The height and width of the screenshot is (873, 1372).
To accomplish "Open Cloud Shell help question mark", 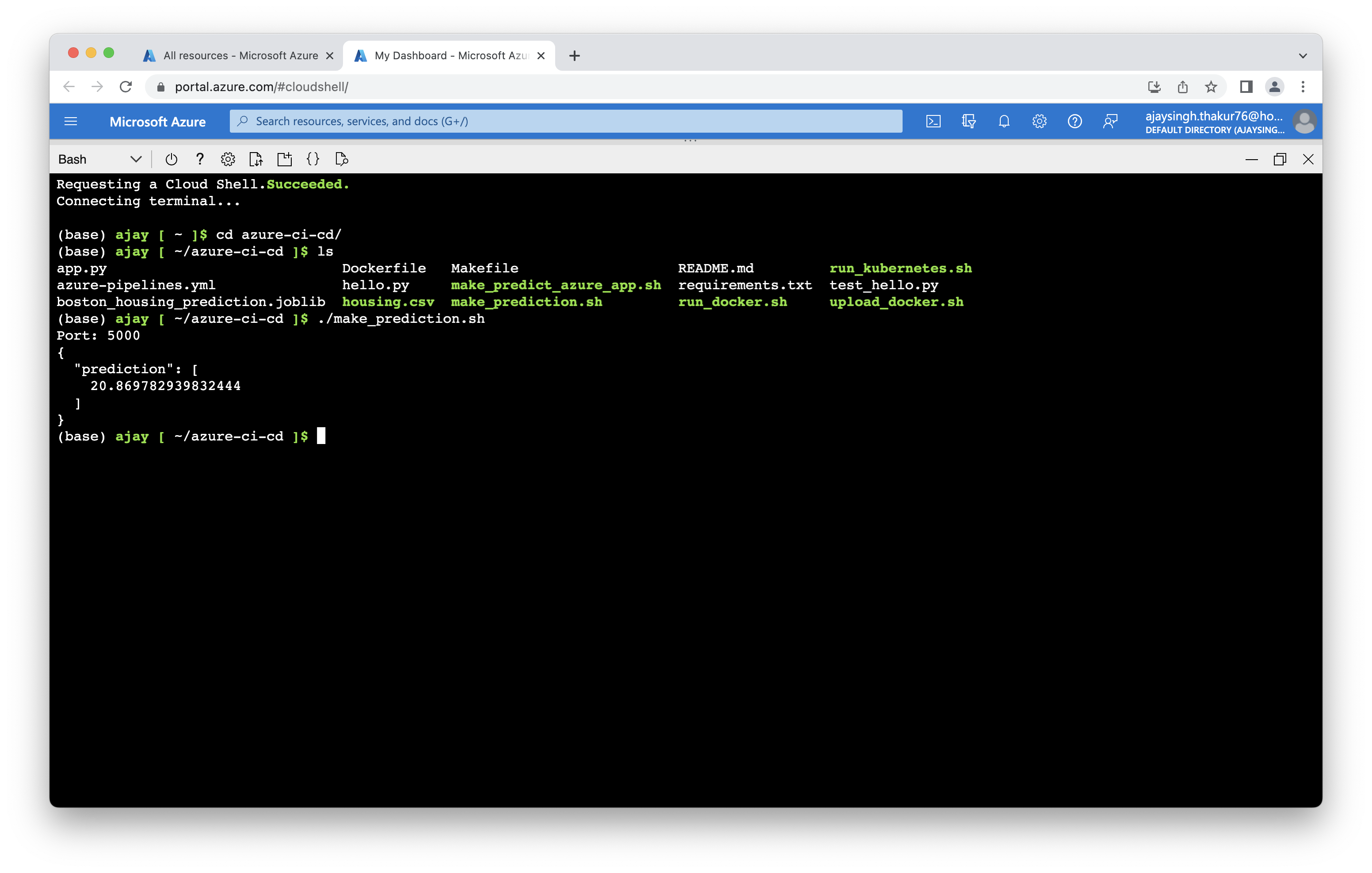I will pyautogui.click(x=199, y=160).
